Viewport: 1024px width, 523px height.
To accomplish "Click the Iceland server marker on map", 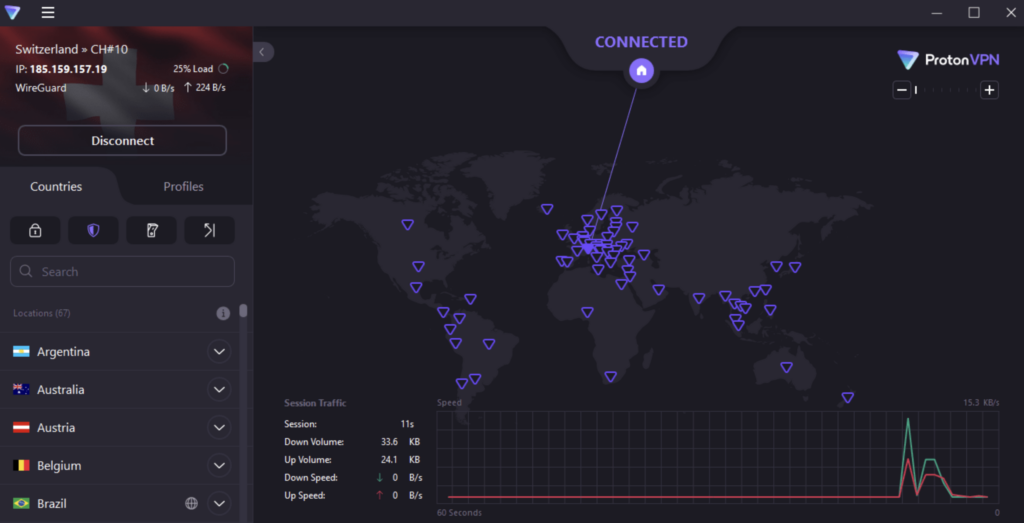I will pyautogui.click(x=547, y=209).
